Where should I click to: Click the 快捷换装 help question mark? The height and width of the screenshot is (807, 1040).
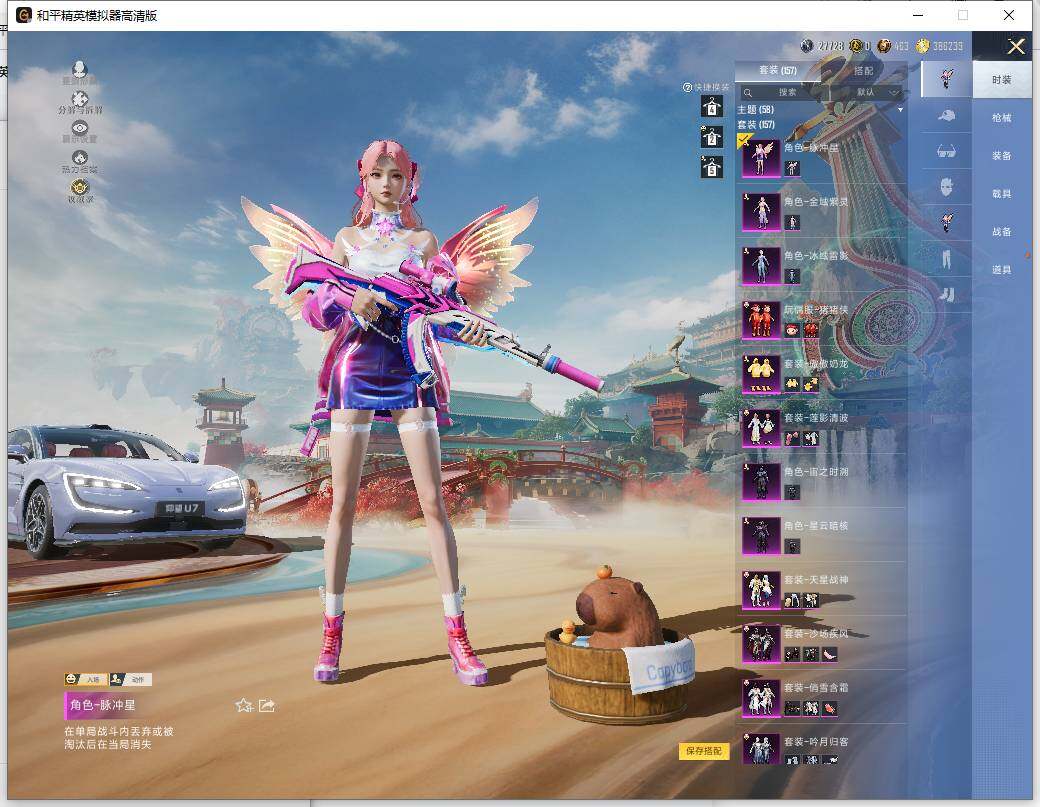pos(687,87)
